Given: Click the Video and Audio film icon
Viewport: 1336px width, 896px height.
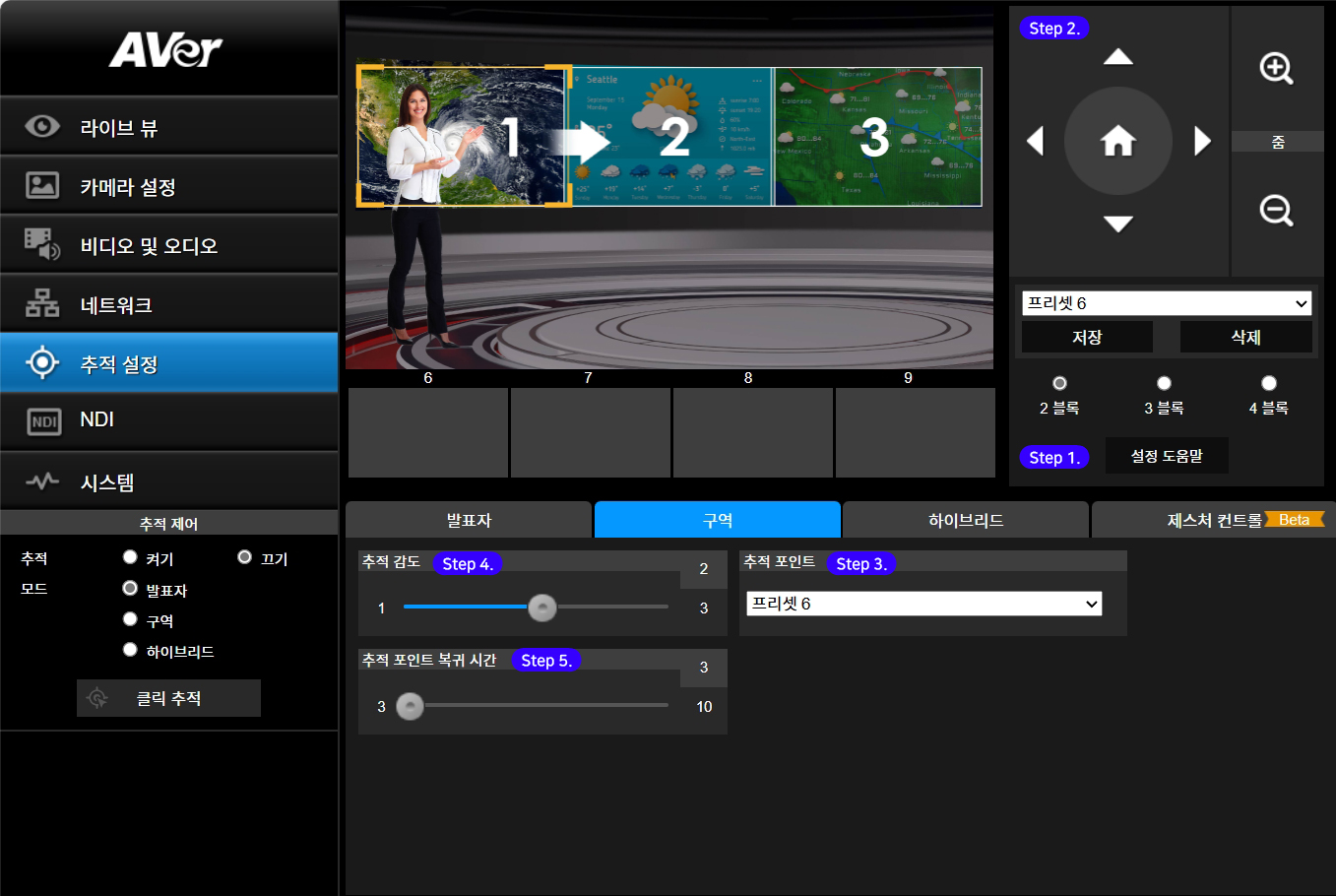Looking at the screenshot, I should tap(42, 244).
